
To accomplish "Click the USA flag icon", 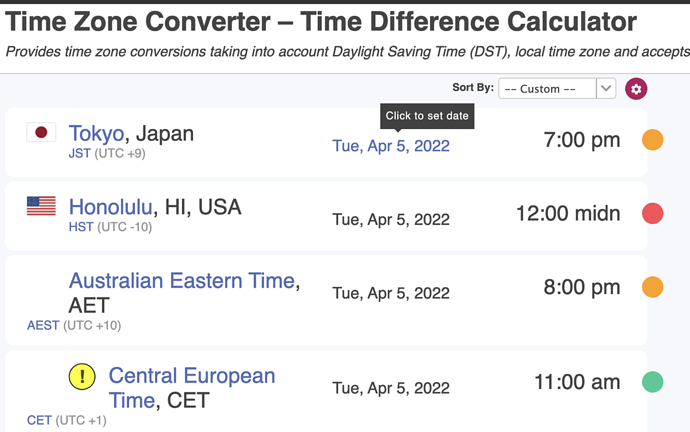I will coord(41,205).
